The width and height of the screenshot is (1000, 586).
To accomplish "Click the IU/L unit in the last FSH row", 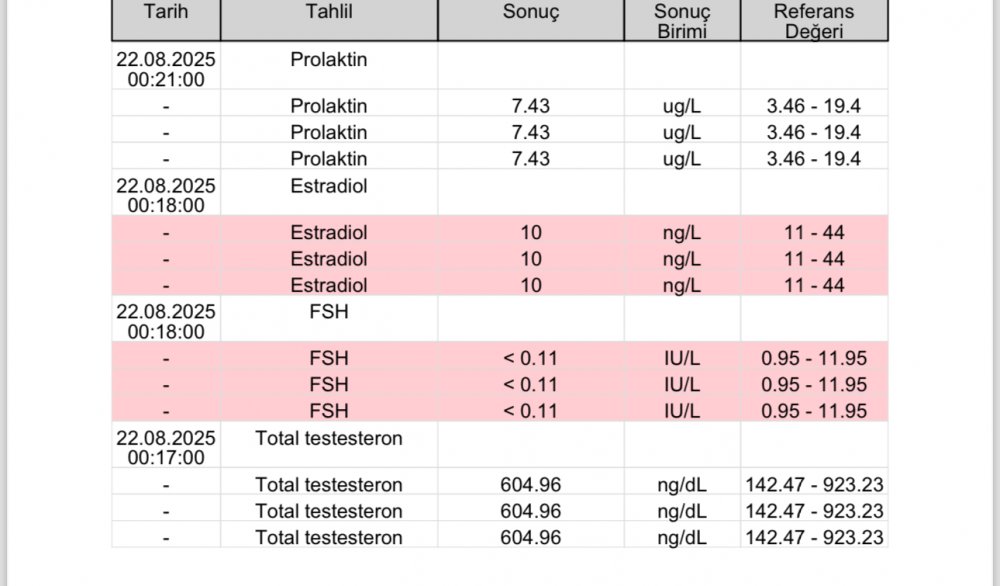I will 682,411.
